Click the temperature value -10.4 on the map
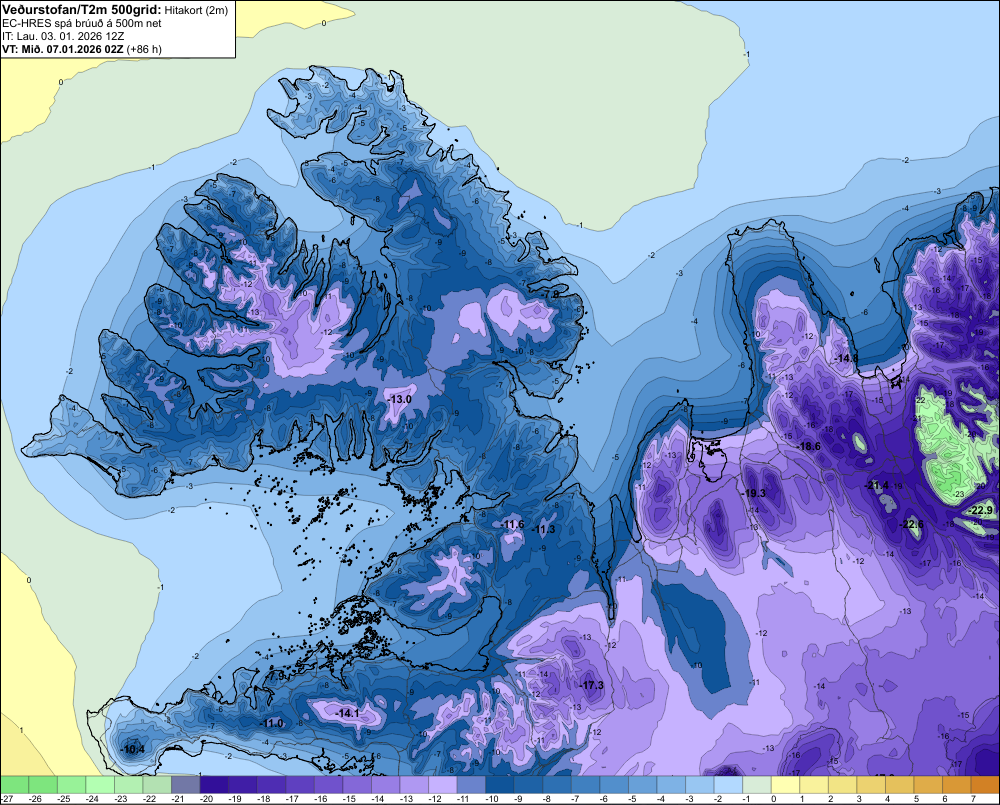Image resolution: width=1000 pixels, height=805 pixels. [133, 750]
